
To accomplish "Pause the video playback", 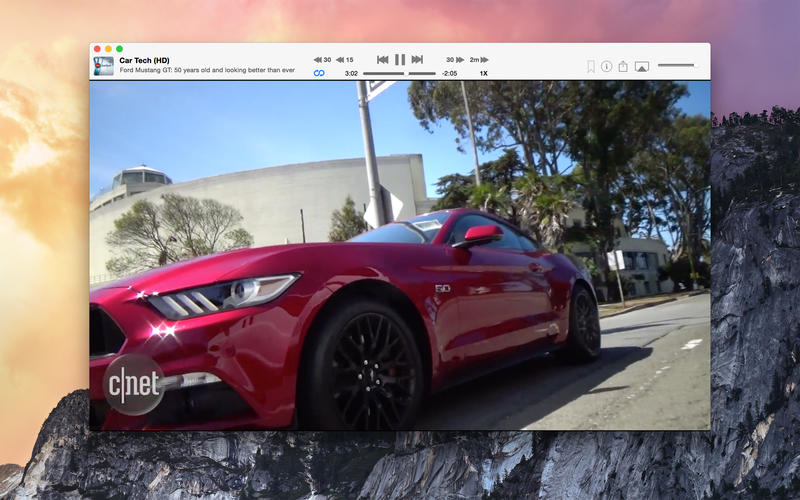I will click(x=400, y=60).
